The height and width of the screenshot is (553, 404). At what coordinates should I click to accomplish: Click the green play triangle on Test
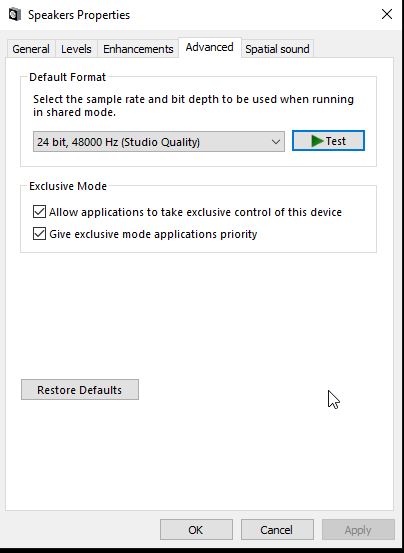pos(317,141)
